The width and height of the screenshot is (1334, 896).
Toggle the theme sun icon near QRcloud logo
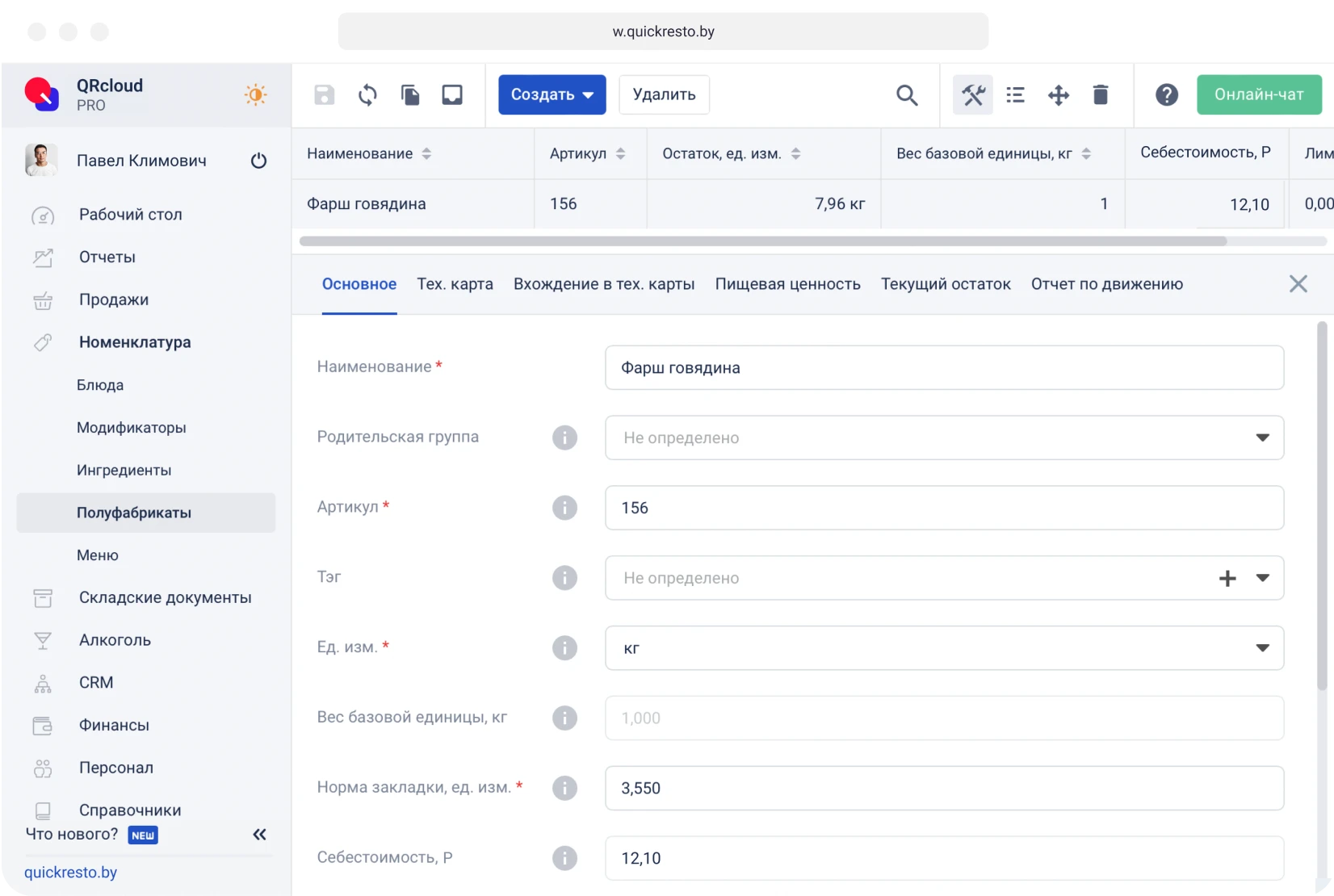click(255, 94)
